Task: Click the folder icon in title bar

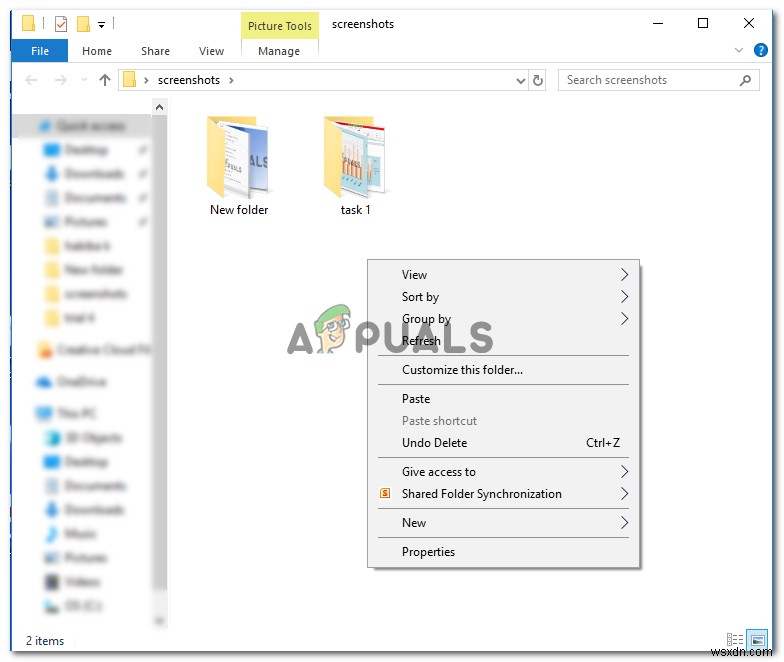Action: coord(28,24)
